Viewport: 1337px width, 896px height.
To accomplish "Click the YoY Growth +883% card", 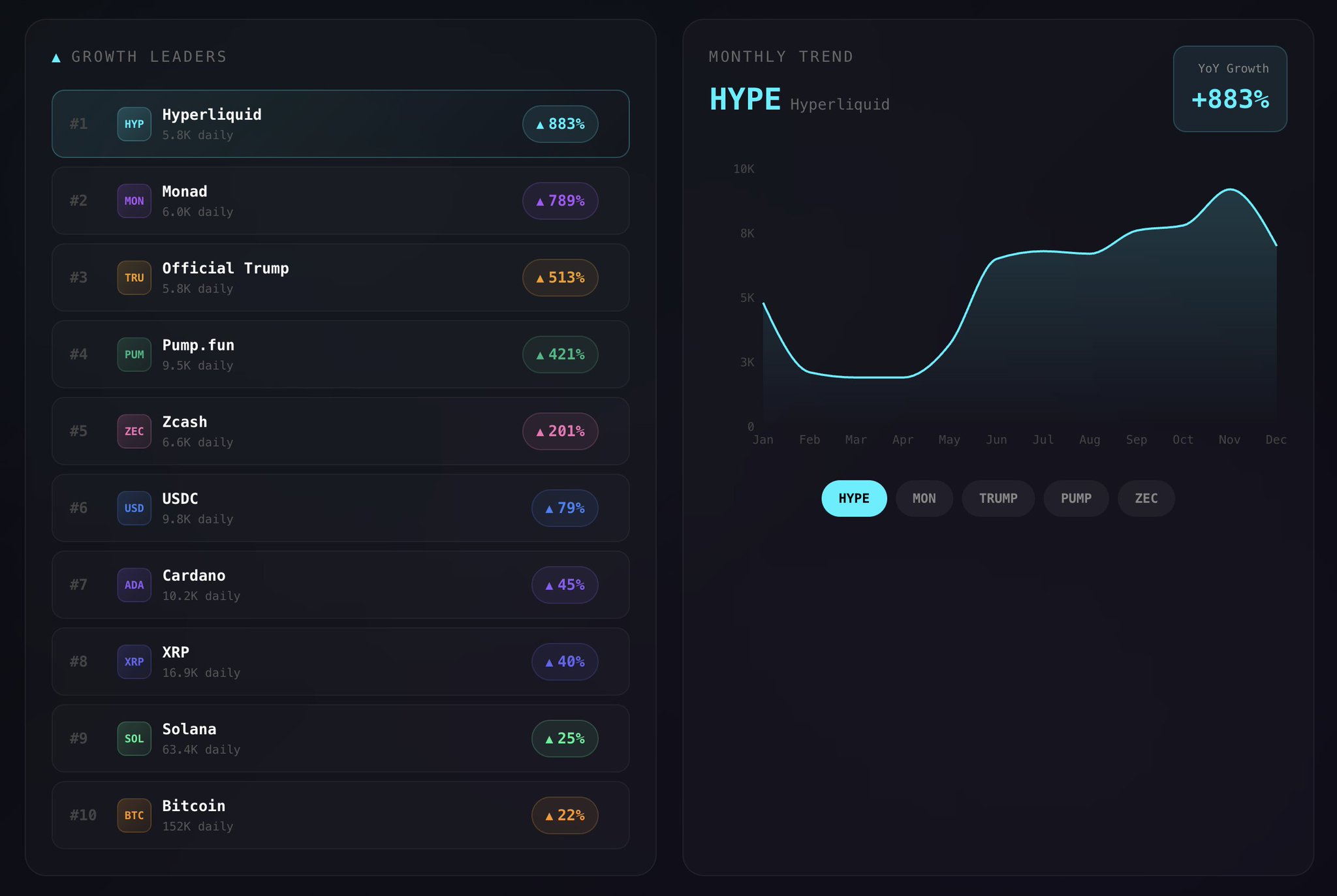I will click(1230, 89).
